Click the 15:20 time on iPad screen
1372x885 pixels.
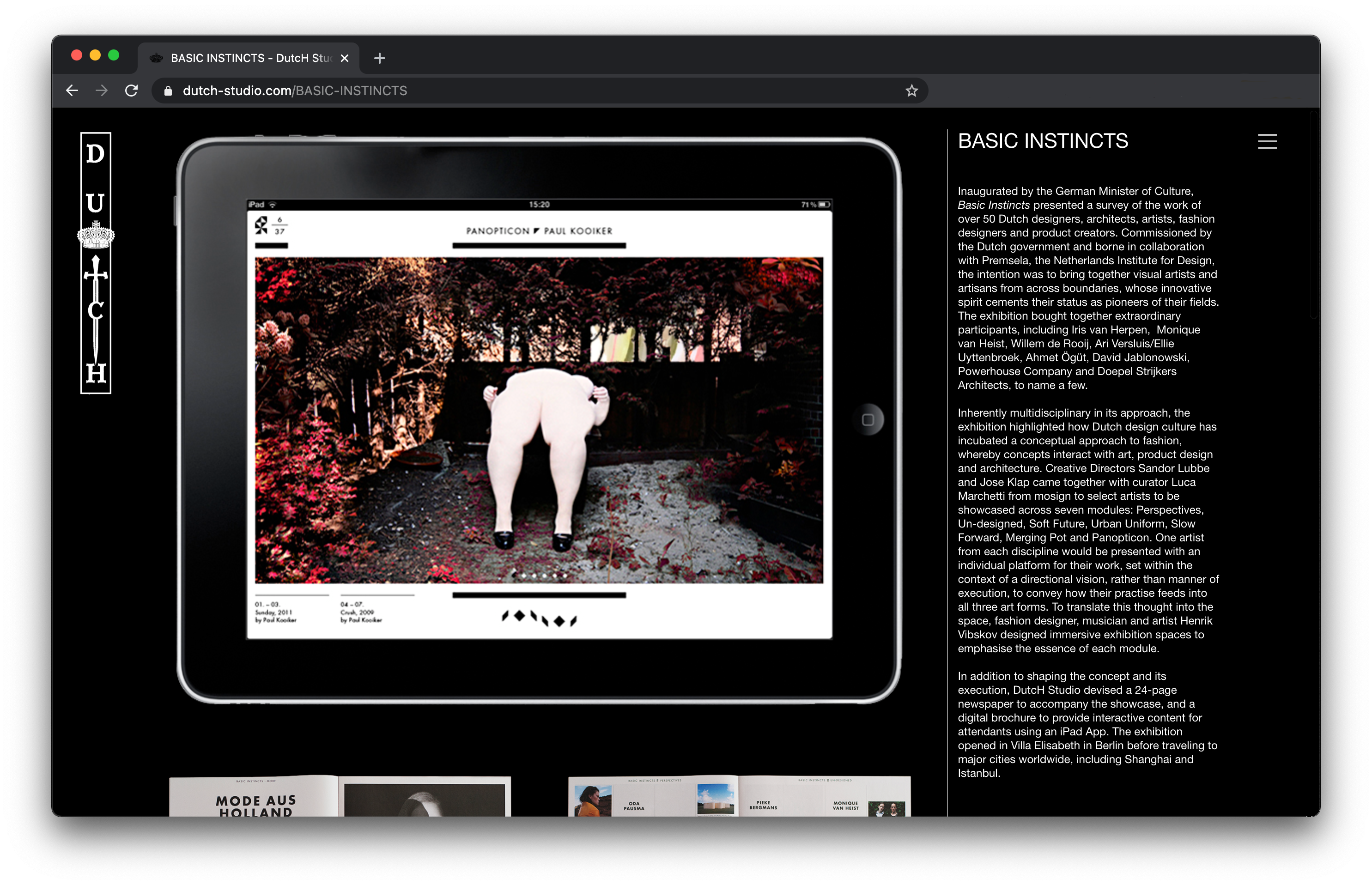click(539, 205)
